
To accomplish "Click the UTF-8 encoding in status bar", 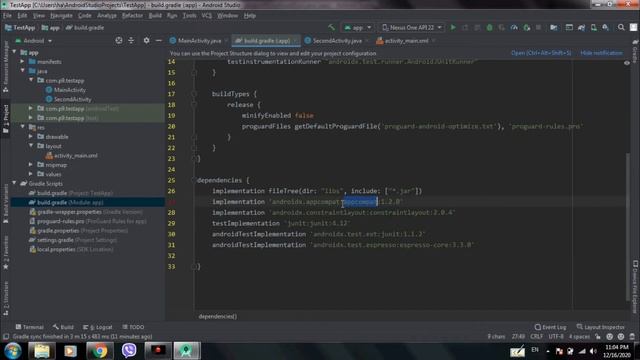I will 556,337.
